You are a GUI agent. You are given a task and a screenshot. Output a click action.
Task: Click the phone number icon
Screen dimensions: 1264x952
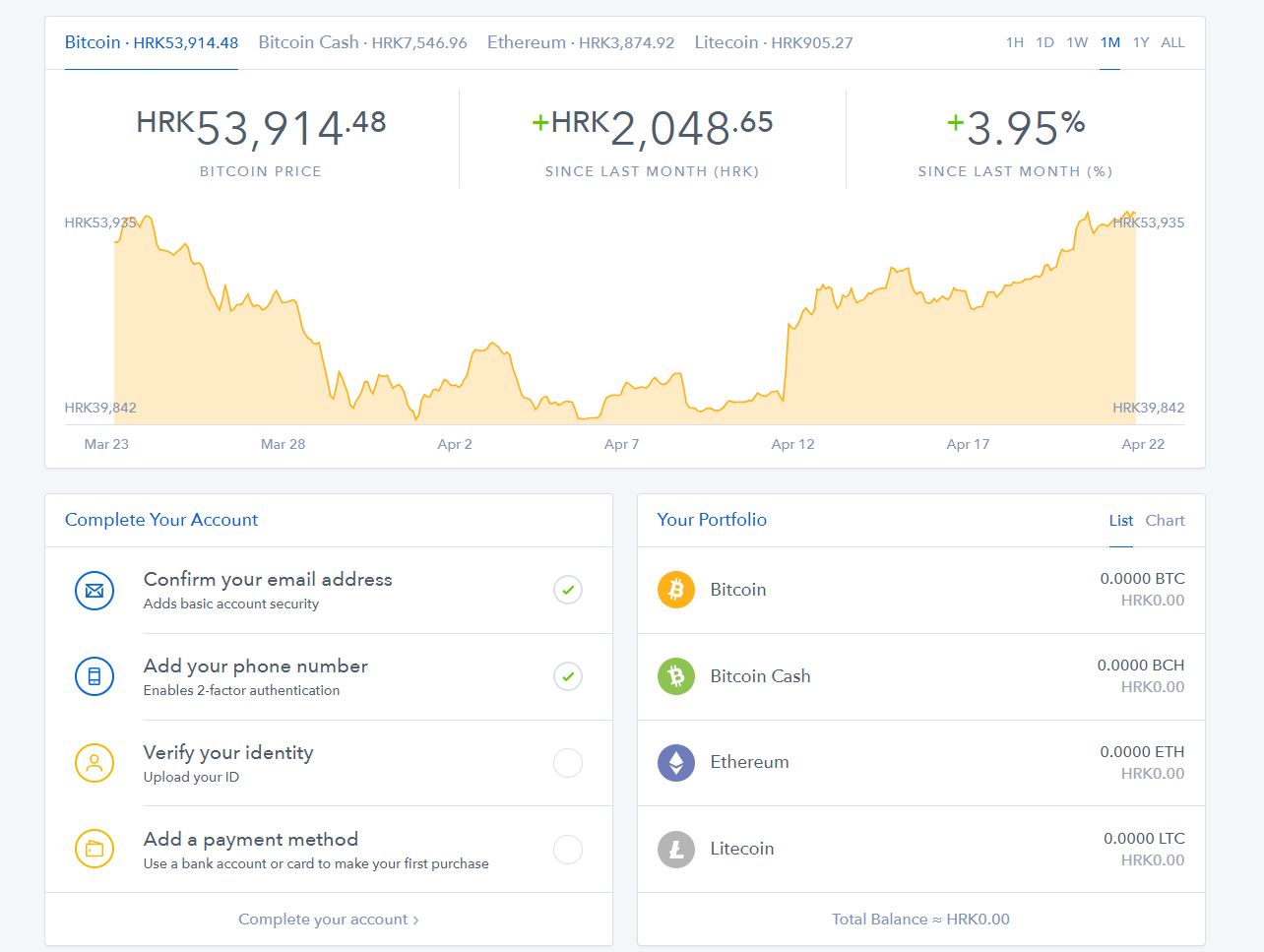click(95, 676)
